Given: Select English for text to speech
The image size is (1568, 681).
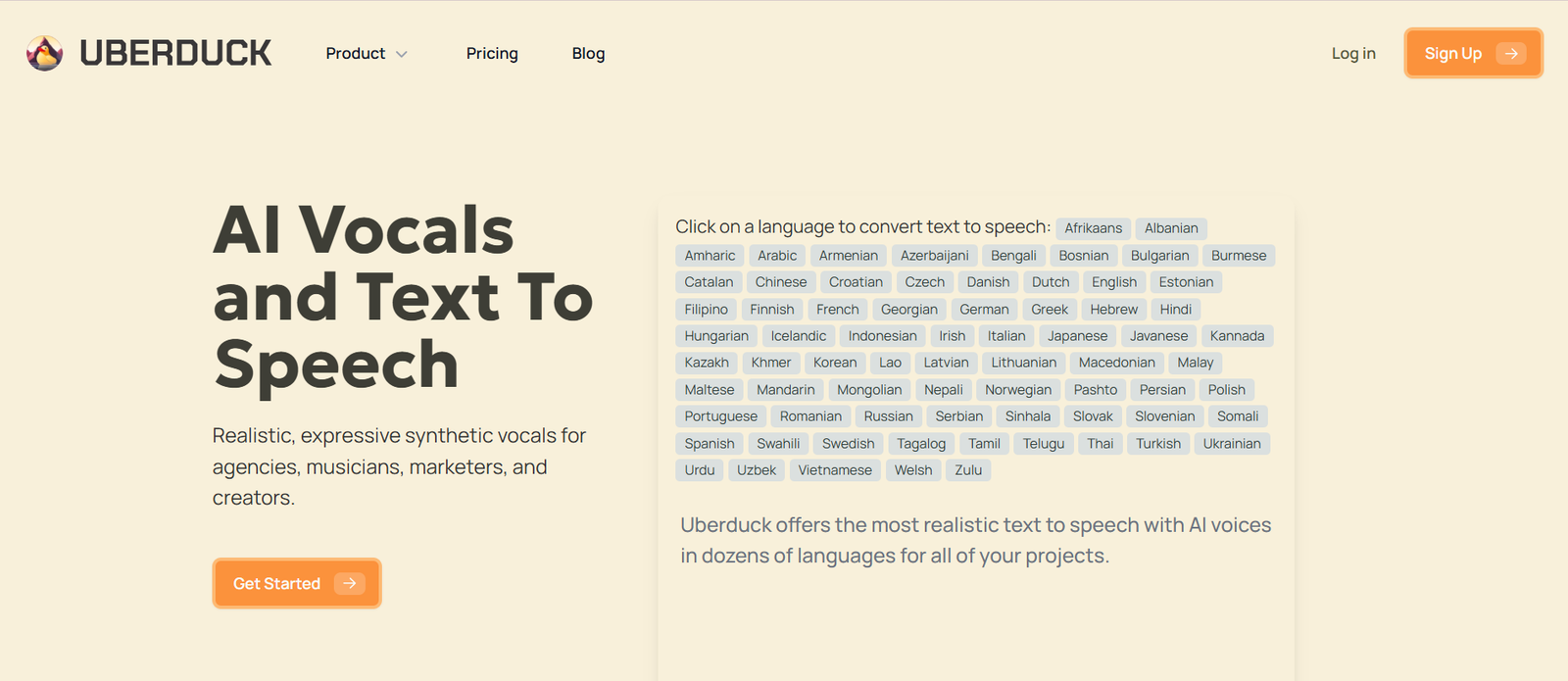Looking at the screenshot, I should tap(1114, 282).
